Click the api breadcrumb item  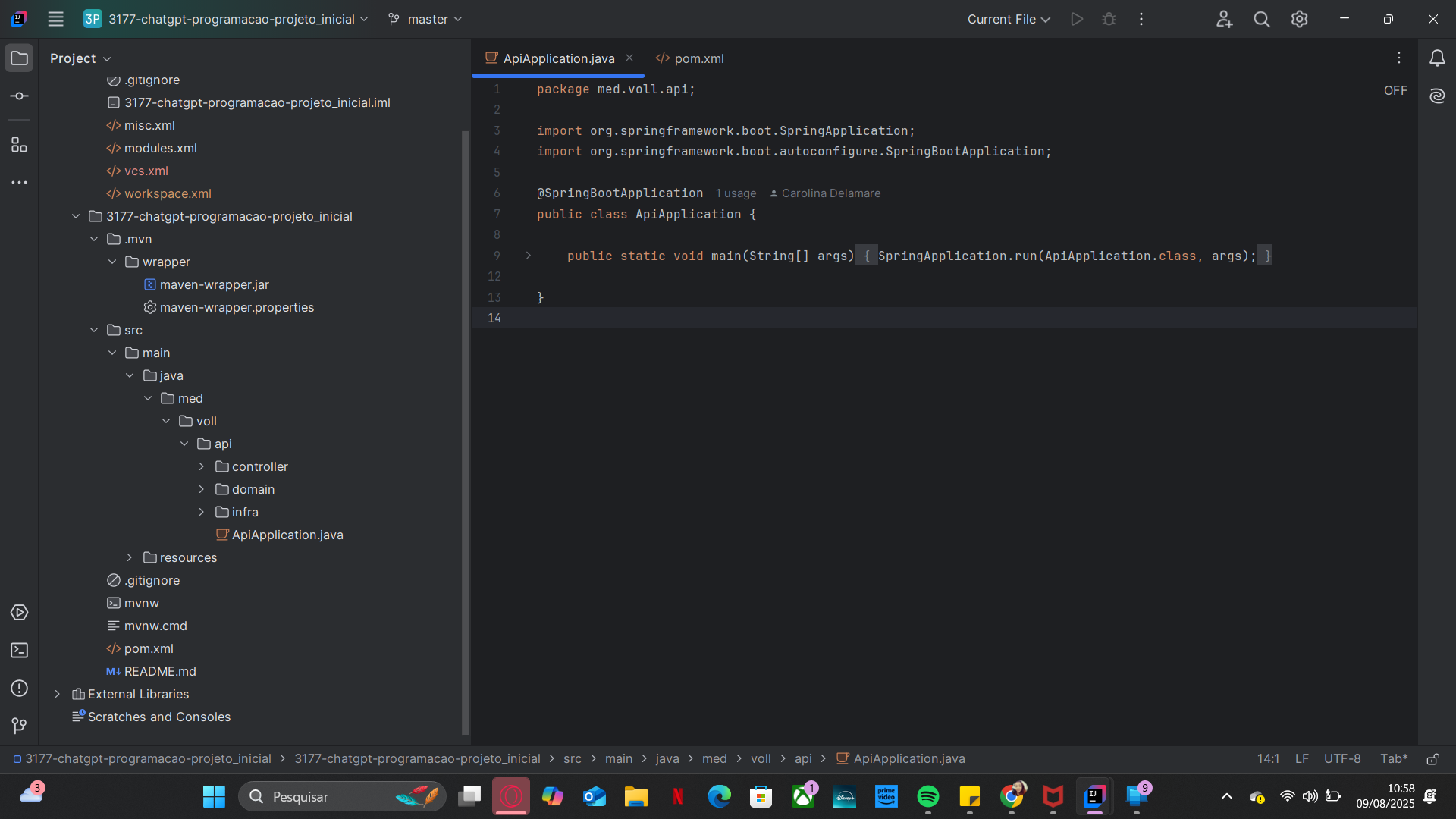pyautogui.click(x=803, y=759)
